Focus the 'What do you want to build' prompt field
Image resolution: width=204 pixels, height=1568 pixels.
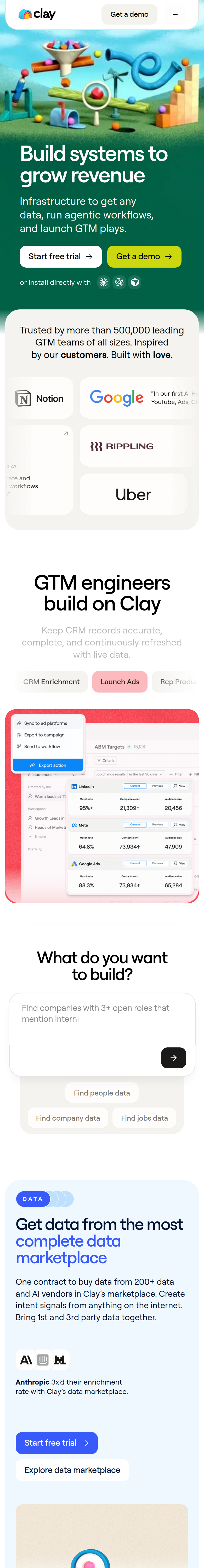tap(102, 1035)
